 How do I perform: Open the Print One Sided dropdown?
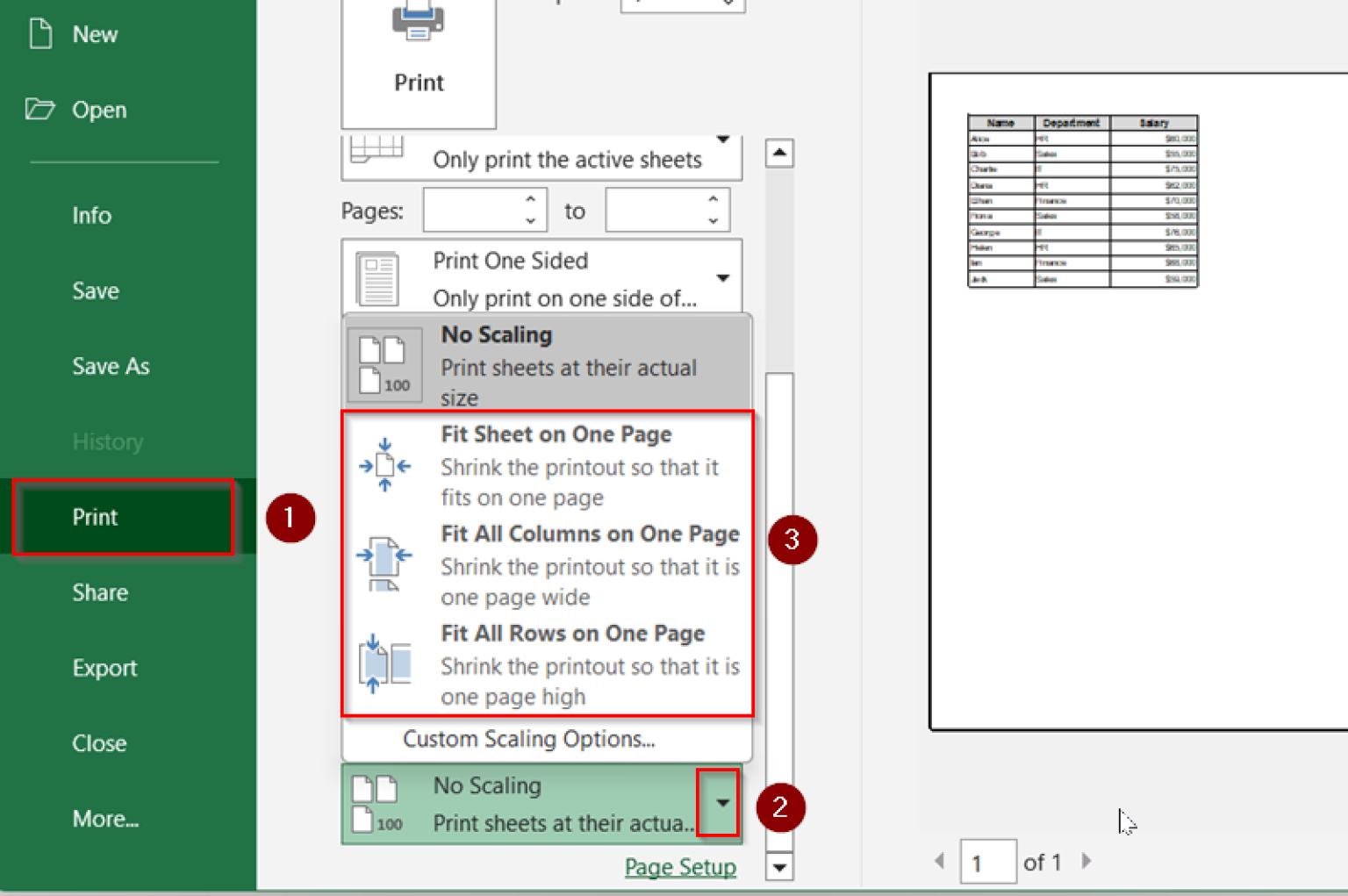(x=722, y=276)
